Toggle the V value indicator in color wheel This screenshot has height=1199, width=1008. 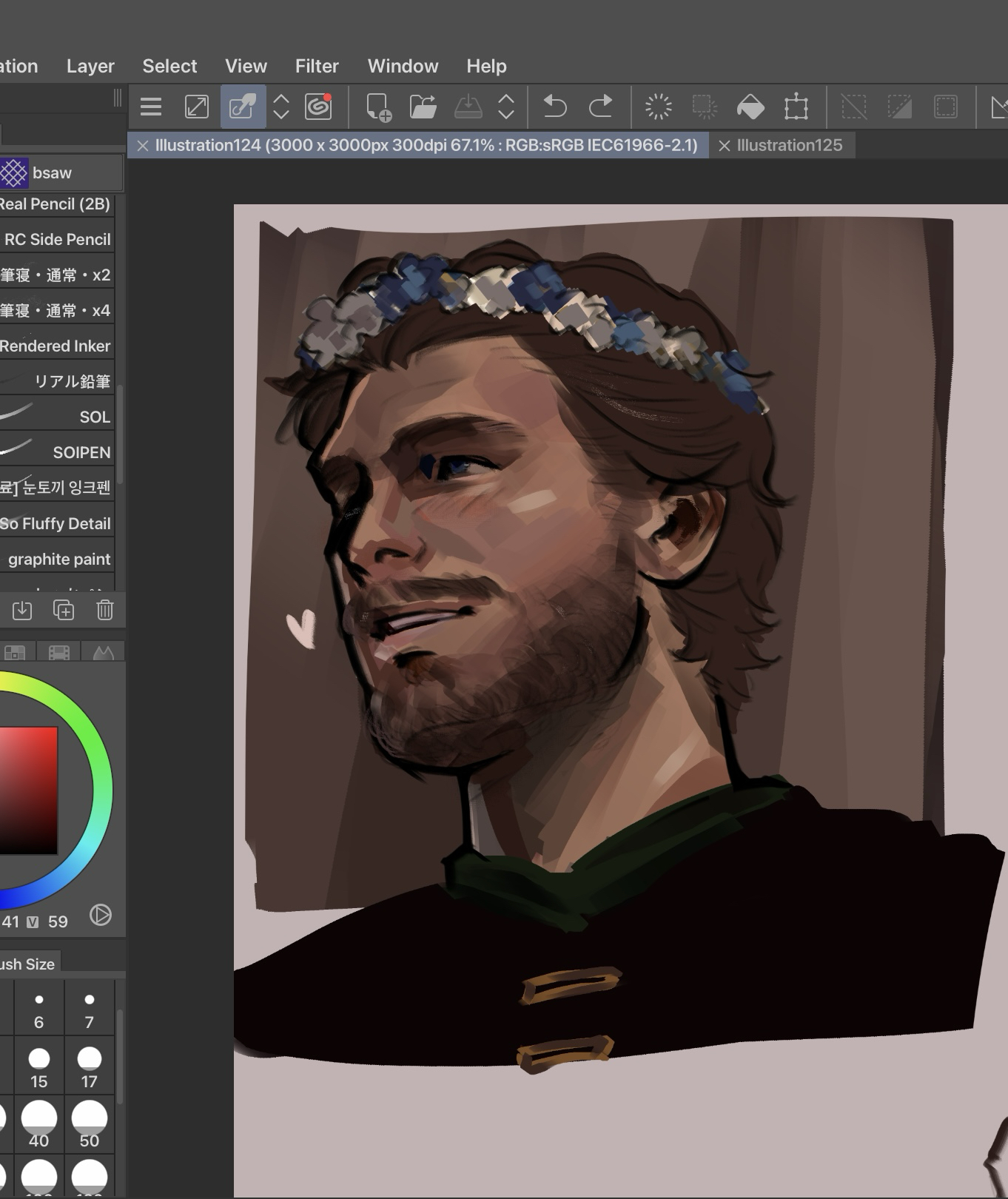(33, 922)
